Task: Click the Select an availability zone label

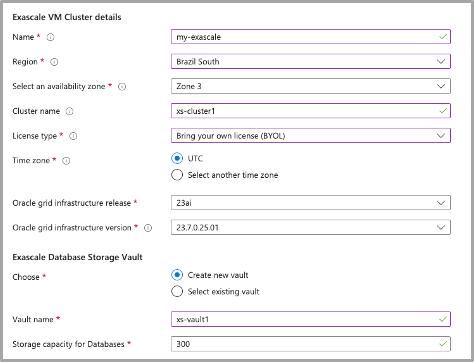Action: [59, 86]
